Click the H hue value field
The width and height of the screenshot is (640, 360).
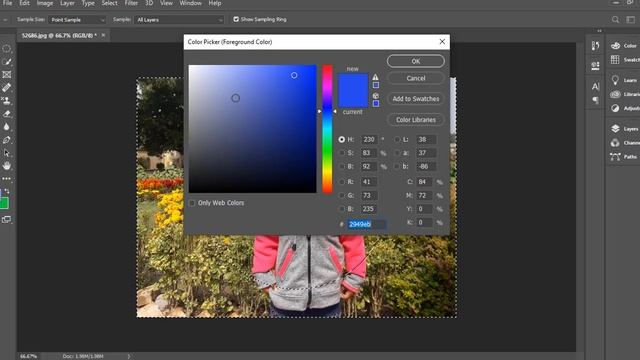(x=369, y=139)
